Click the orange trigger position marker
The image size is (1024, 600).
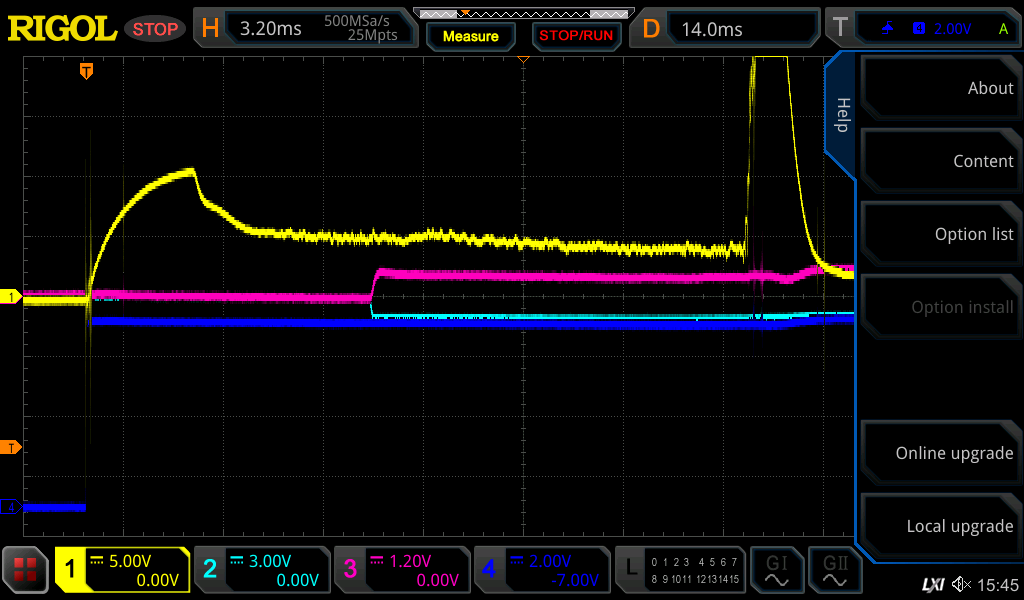pyautogui.click(x=87, y=70)
